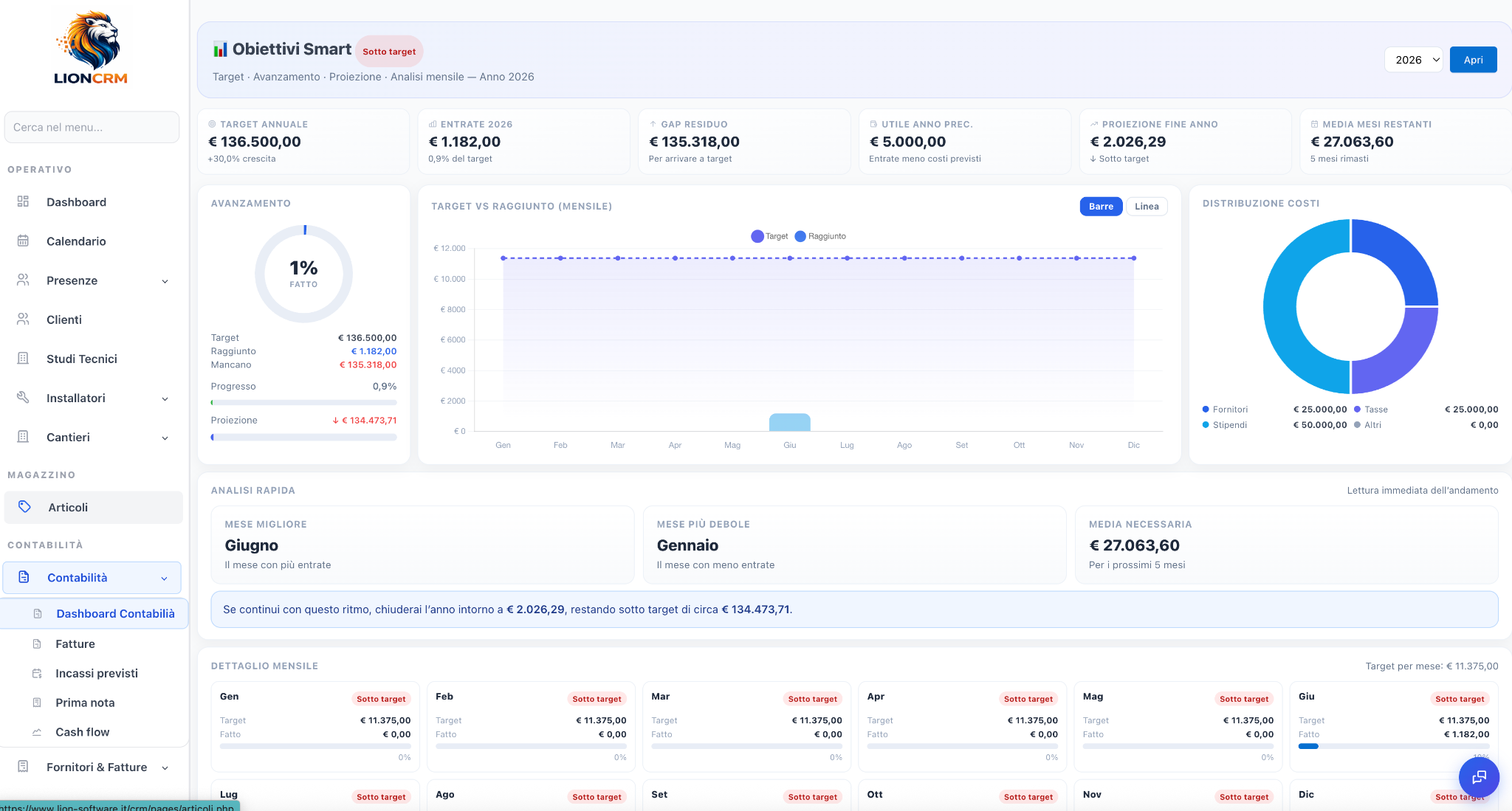Click the Sotto target badge in header
This screenshot has height=811, width=1512.
(389, 52)
